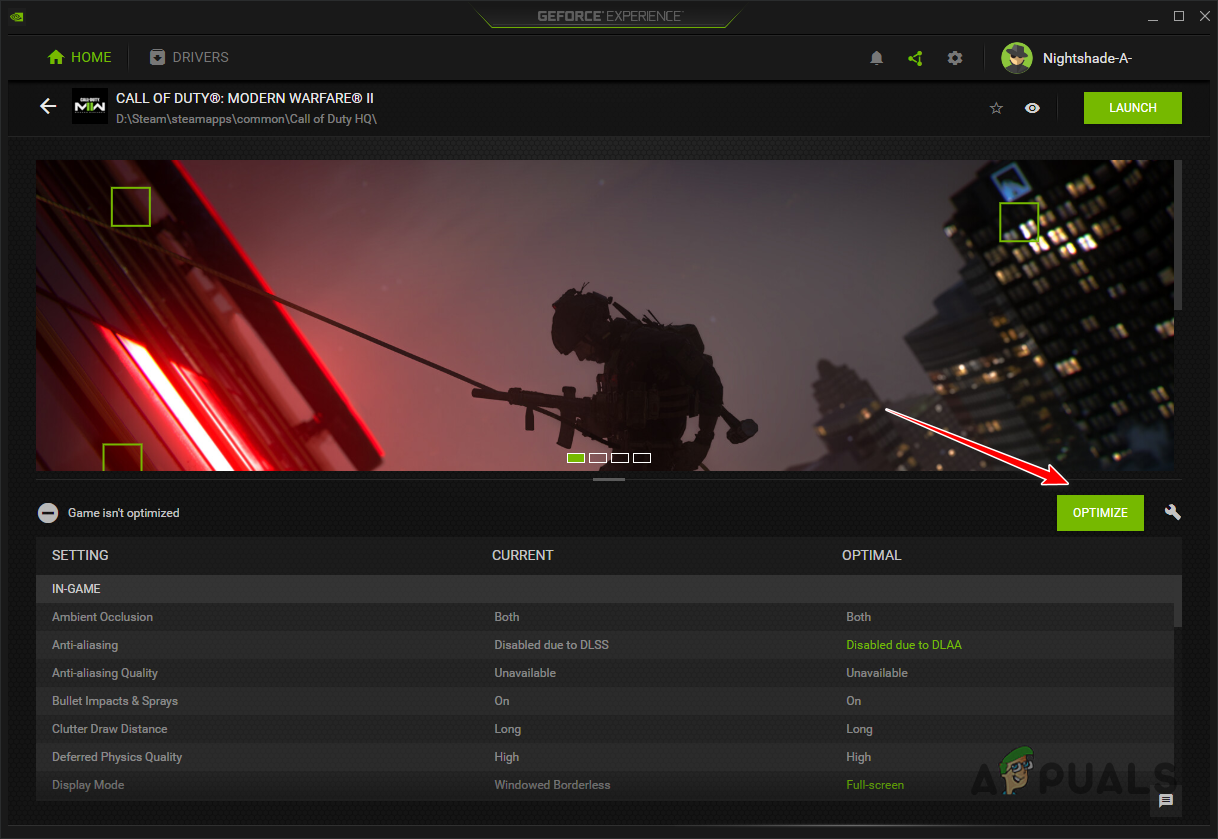Viewport: 1218px width, 839px height.
Task: Favorite Modern Warfare II with the star icon
Action: 996,107
